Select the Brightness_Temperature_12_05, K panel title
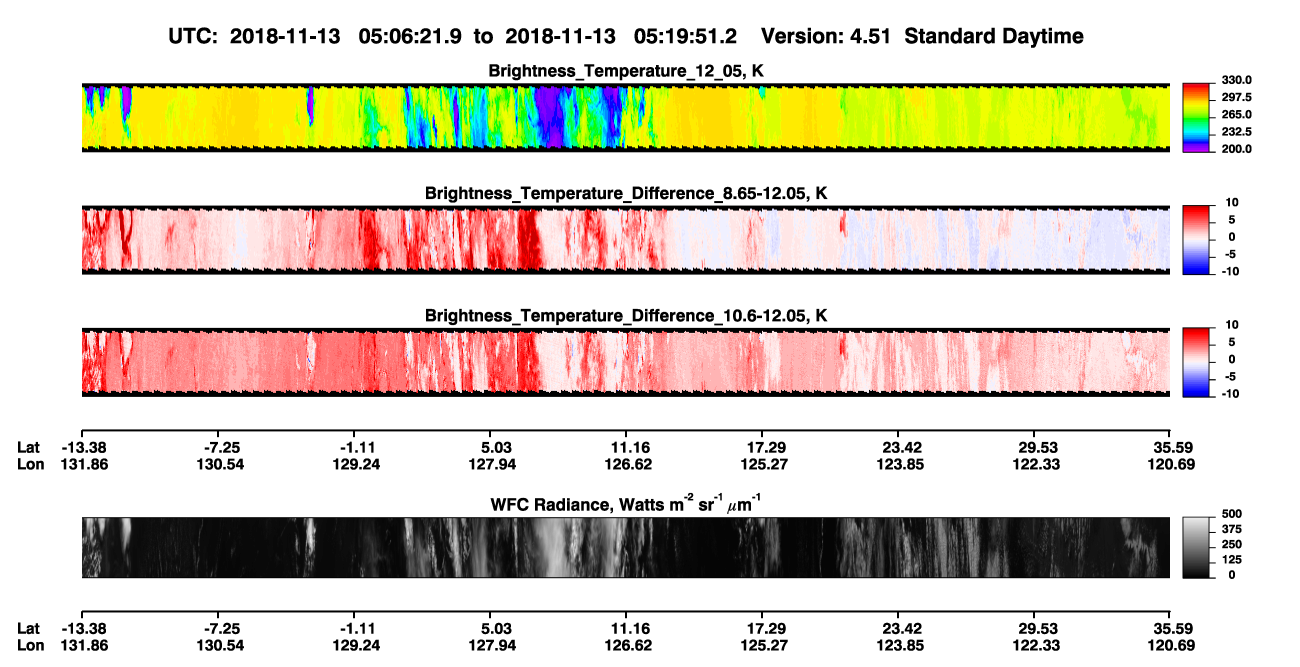Viewport: 1300px width, 667px height. (x=626, y=72)
